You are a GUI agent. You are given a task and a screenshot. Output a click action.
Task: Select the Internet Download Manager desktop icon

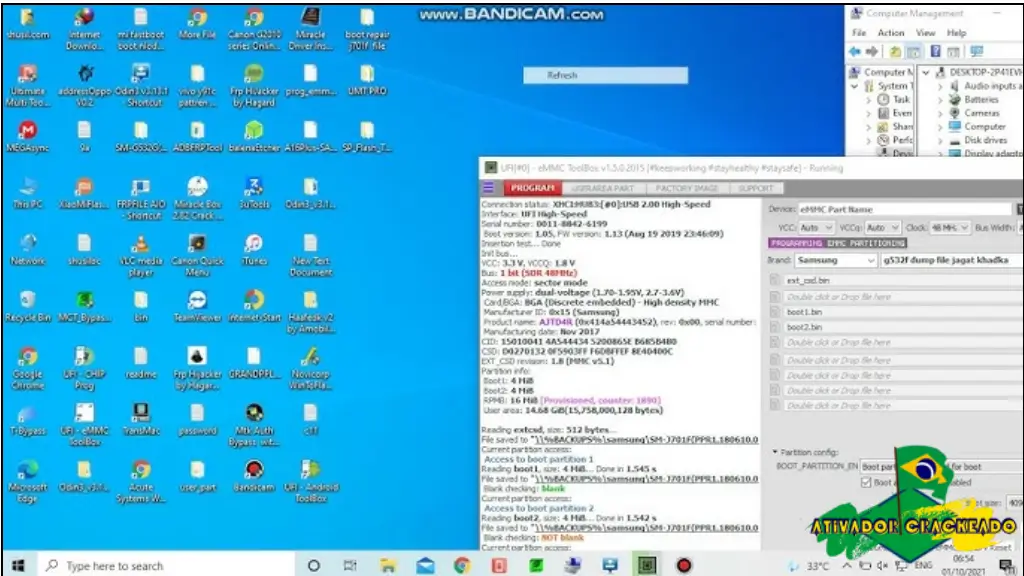pyautogui.click(x=84, y=29)
